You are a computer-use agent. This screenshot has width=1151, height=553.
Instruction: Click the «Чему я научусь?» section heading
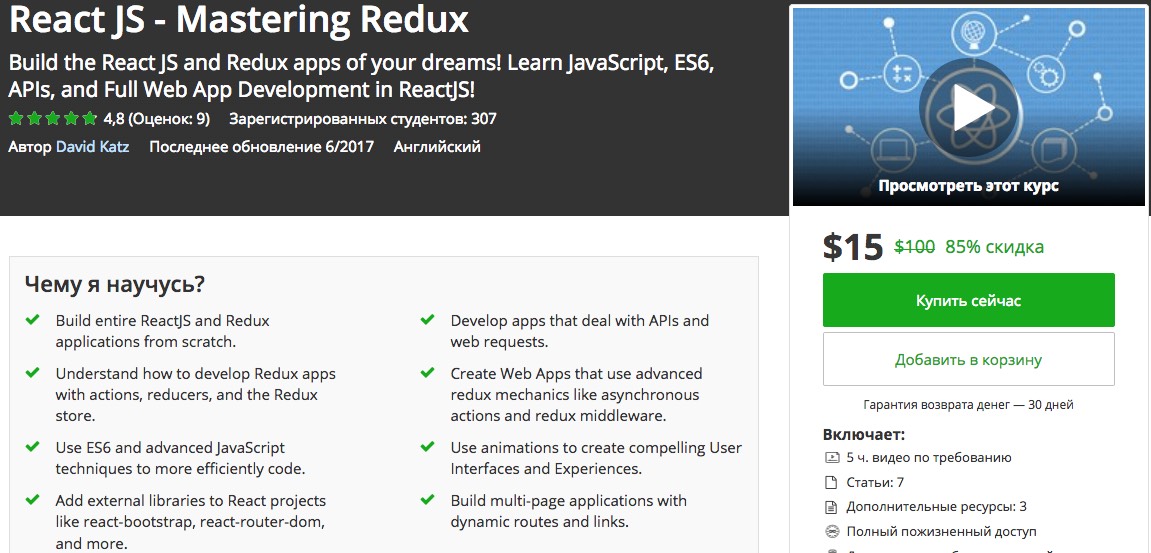115,284
